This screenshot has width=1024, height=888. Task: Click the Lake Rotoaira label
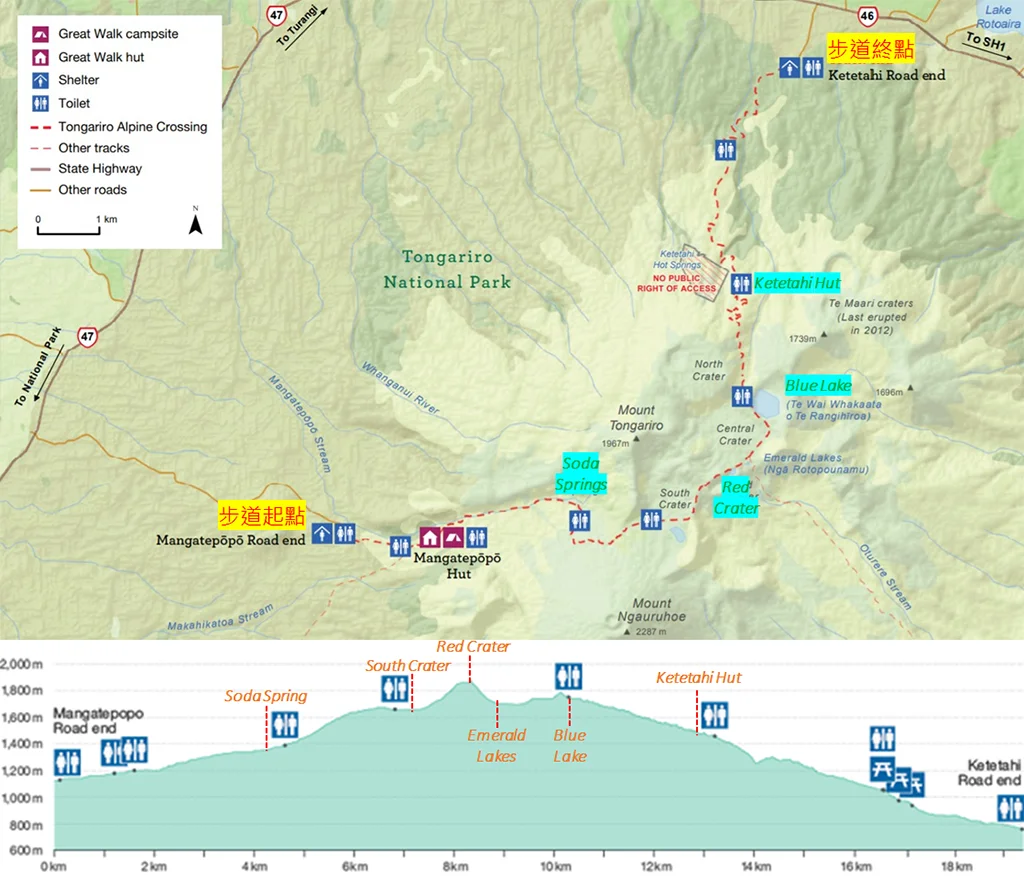point(998,17)
